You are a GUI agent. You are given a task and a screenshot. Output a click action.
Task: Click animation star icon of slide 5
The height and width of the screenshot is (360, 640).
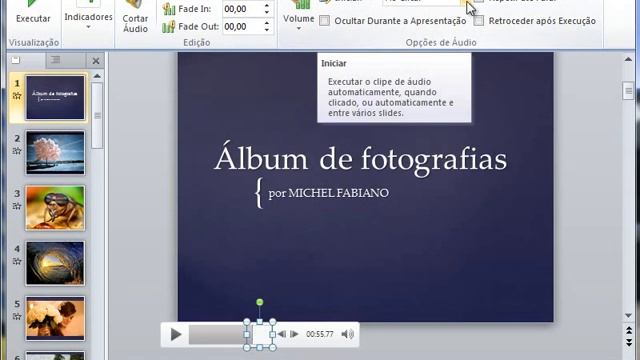pyautogui.click(x=17, y=316)
